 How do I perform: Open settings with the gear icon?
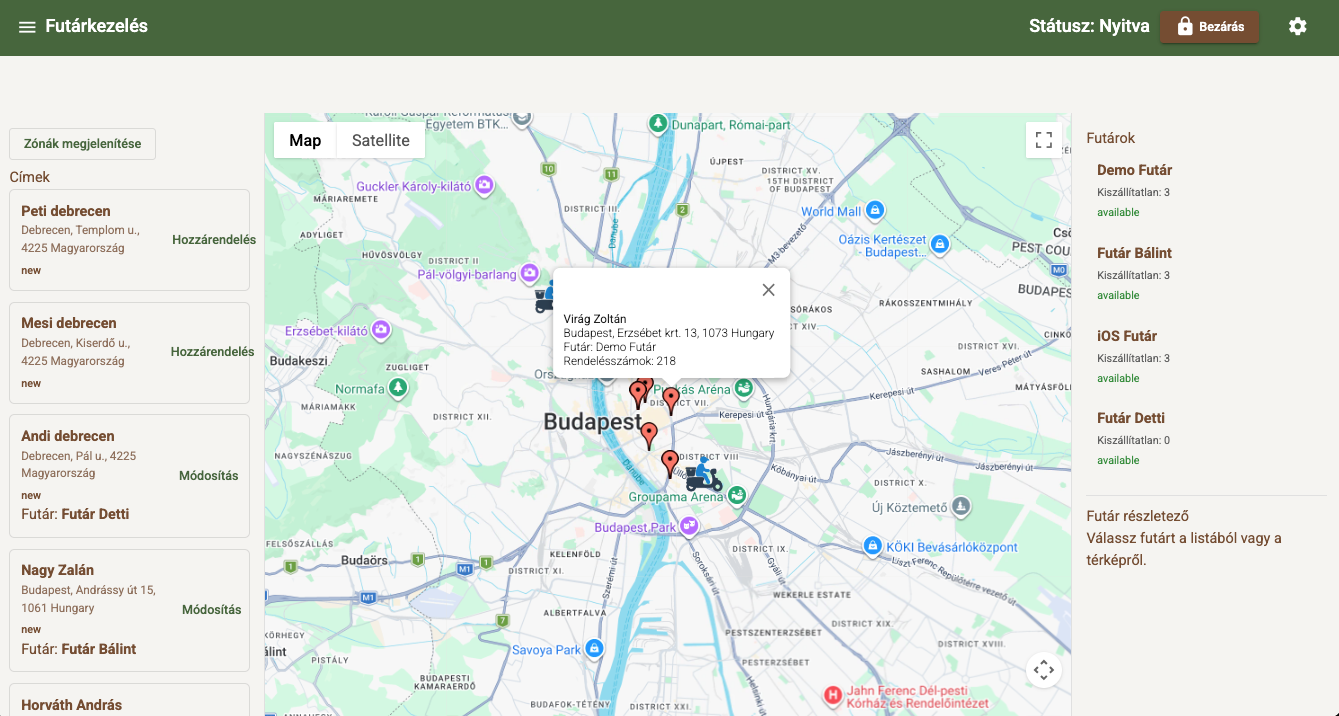click(x=1298, y=27)
